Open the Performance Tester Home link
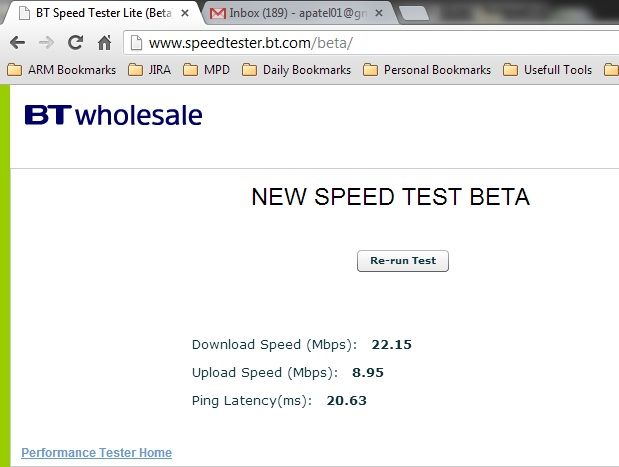This screenshot has width=619, height=467. point(96,452)
